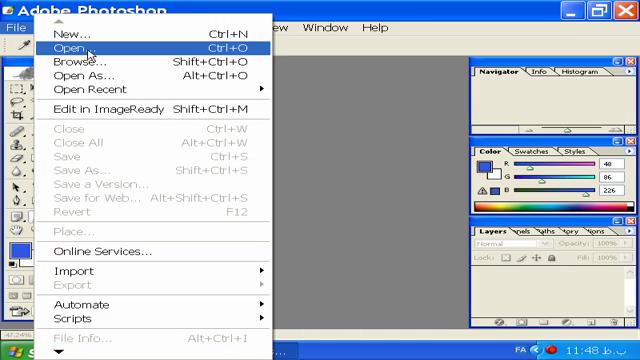Create a new layer icon
Viewport: 640px width, 360px height.
(591, 322)
